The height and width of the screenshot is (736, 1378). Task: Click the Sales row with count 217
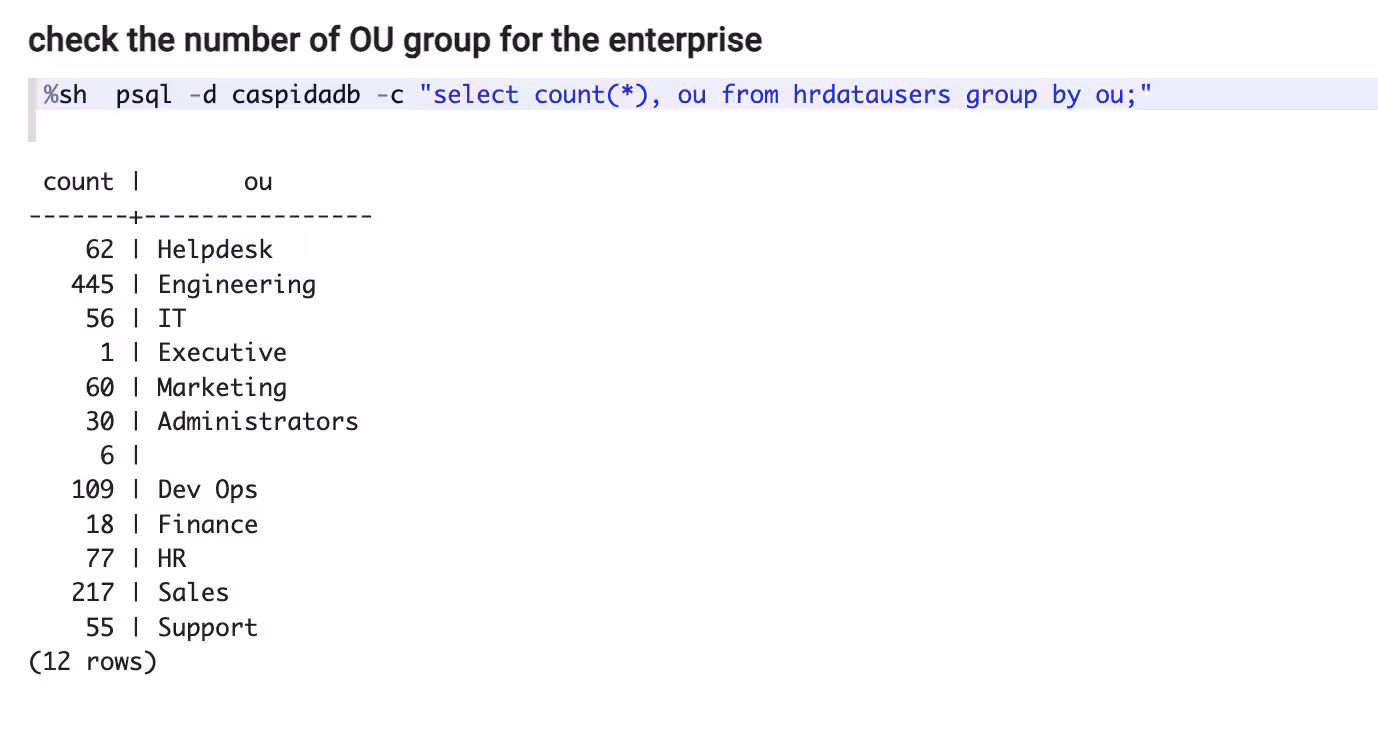pyautogui.click(x=193, y=593)
